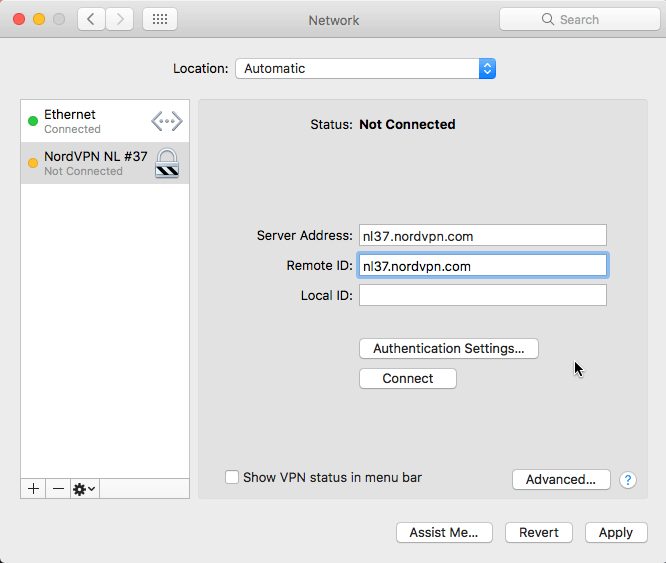This screenshot has width=666, height=563.
Task: Click the back navigation arrow
Action: [x=92, y=19]
